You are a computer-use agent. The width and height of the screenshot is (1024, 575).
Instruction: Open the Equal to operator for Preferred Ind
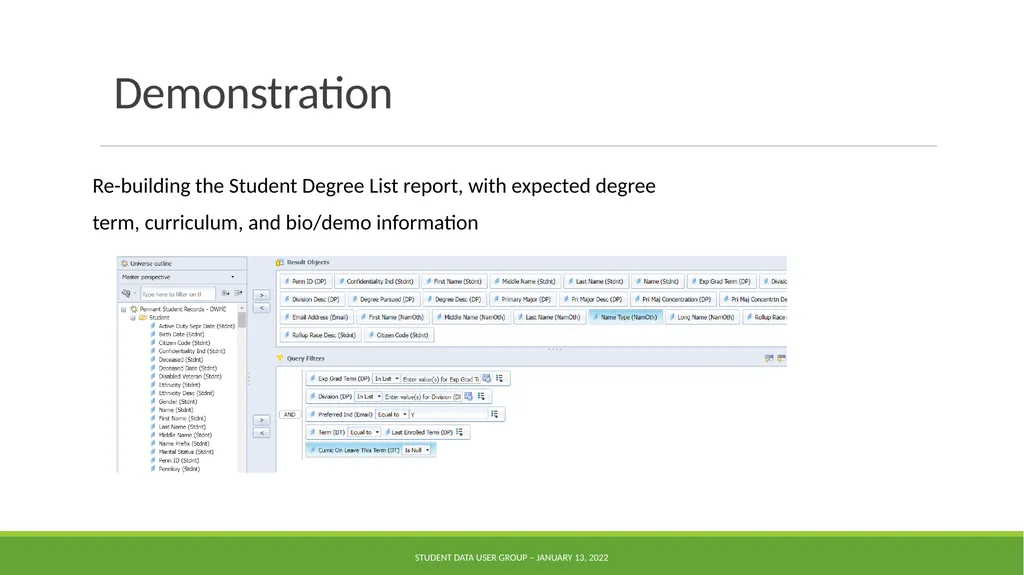(392, 414)
